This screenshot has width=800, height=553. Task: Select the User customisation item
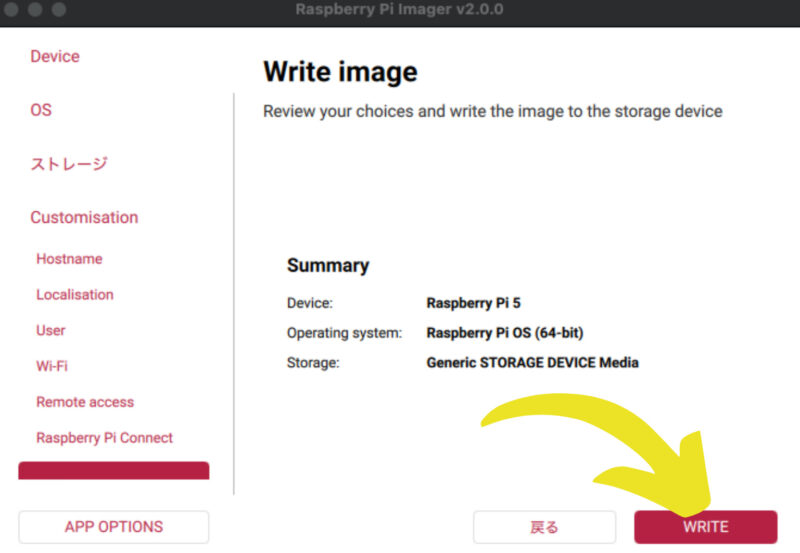coord(51,330)
